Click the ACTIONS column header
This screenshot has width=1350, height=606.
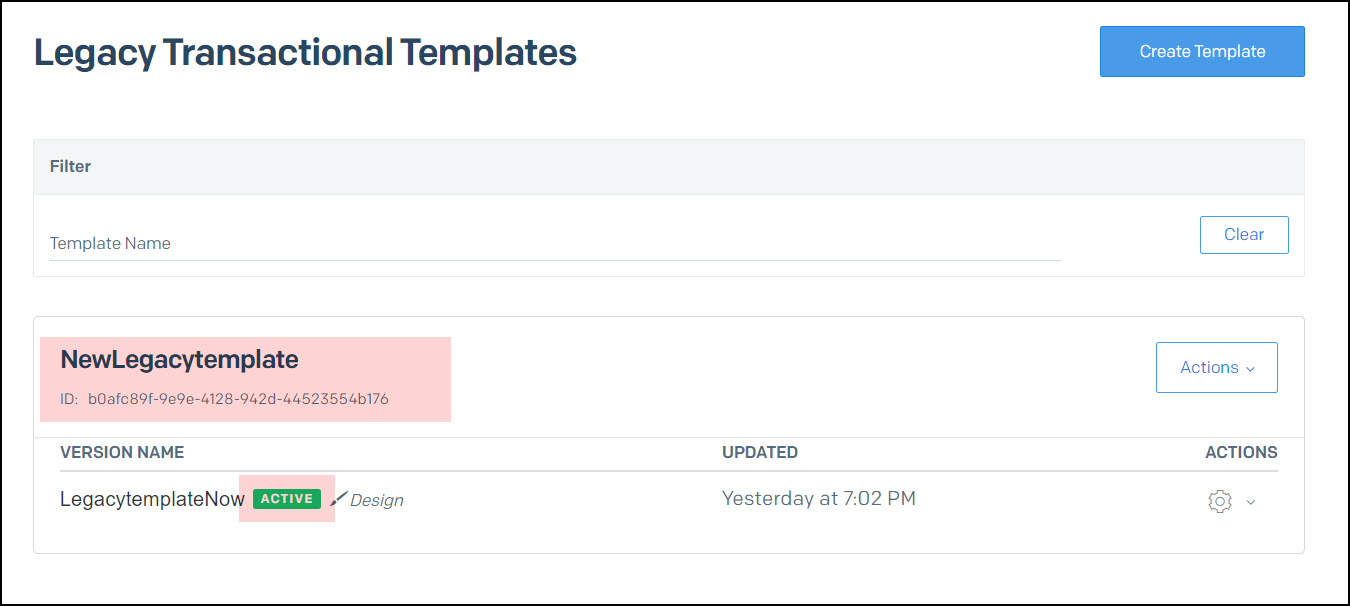click(x=1241, y=452)
